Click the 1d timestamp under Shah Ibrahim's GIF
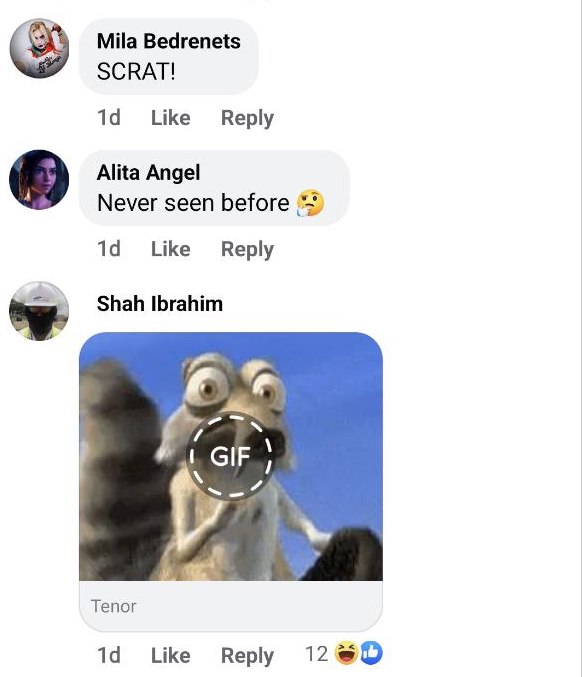The image size is (582, 677). (109, 655)
